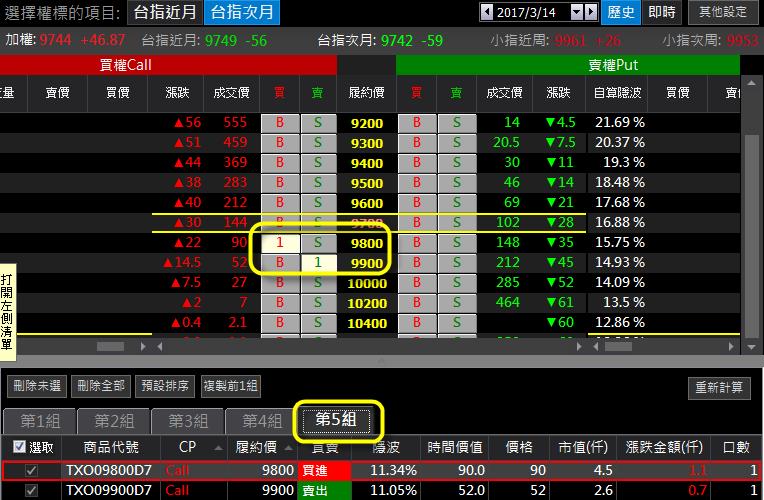Click 商品代號 column header
Screen dimensions: 764x500
click(x=111, y=447)
